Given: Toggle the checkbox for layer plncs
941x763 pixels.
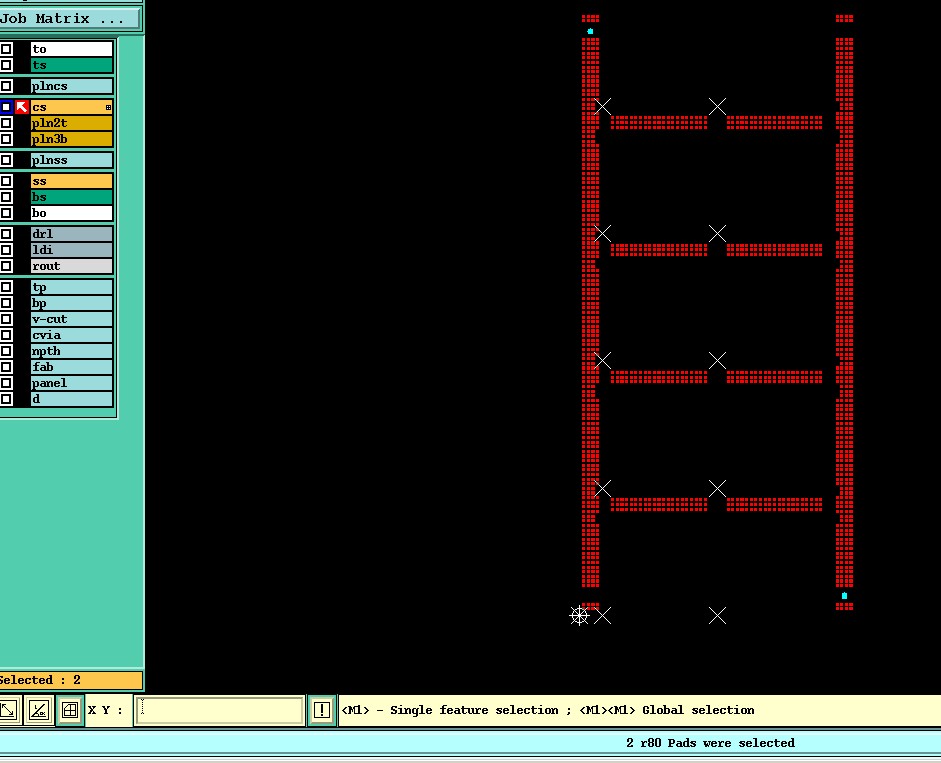Looking at the screenshot, I should tap(6, 86).
